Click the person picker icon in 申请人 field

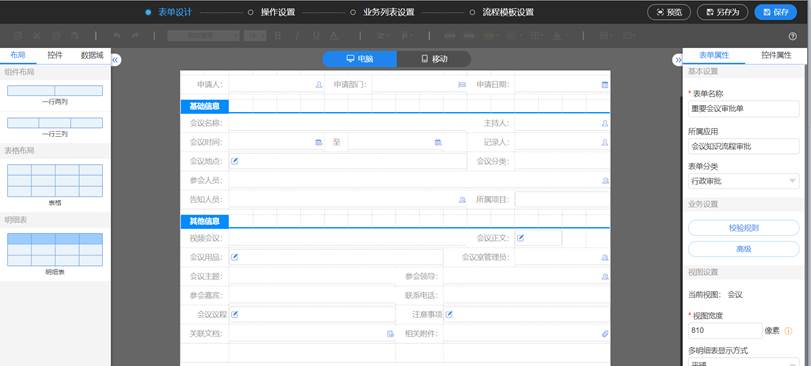(x=319, y=85)
